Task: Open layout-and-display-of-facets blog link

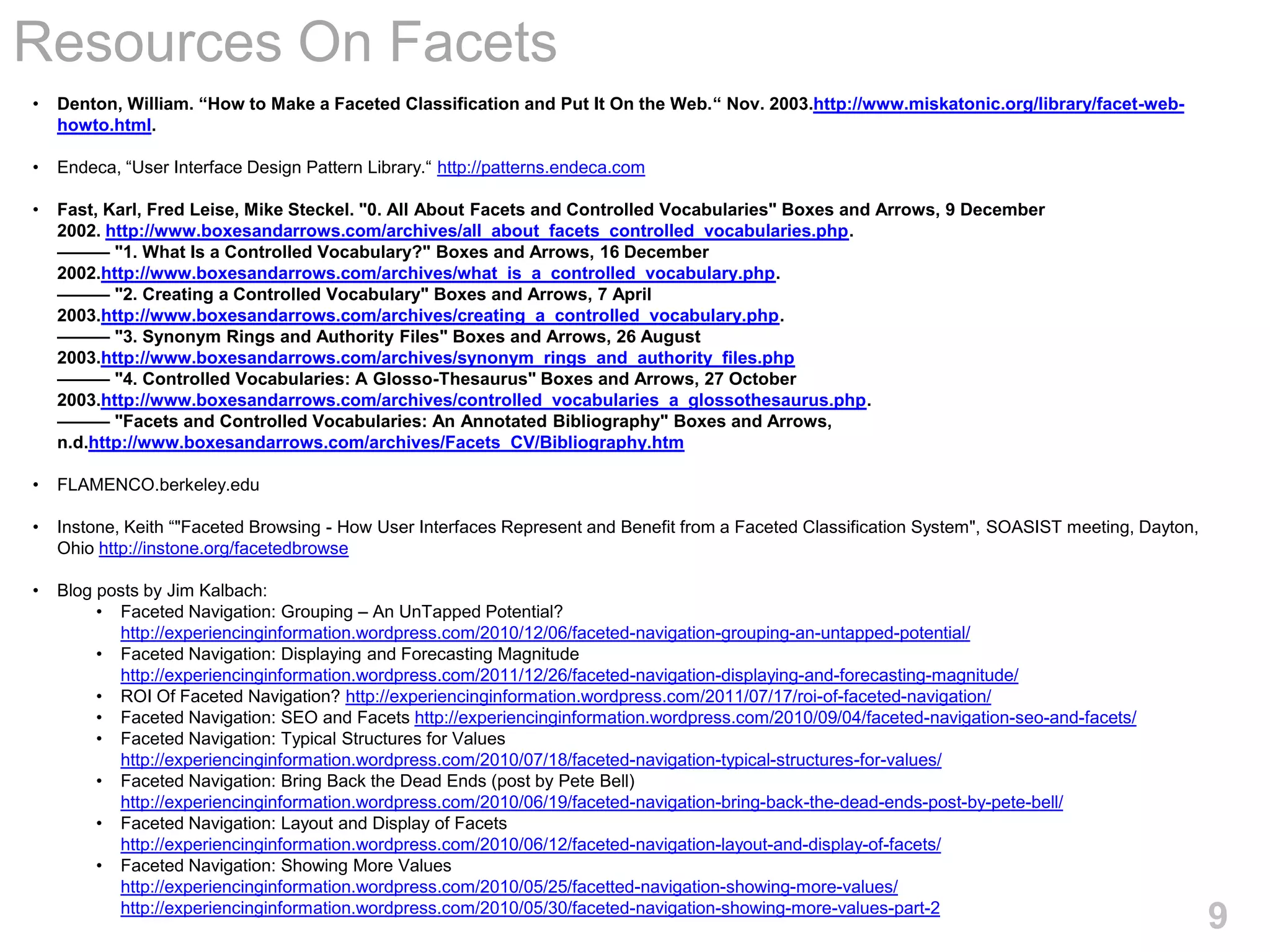Action: pos(531,844)
